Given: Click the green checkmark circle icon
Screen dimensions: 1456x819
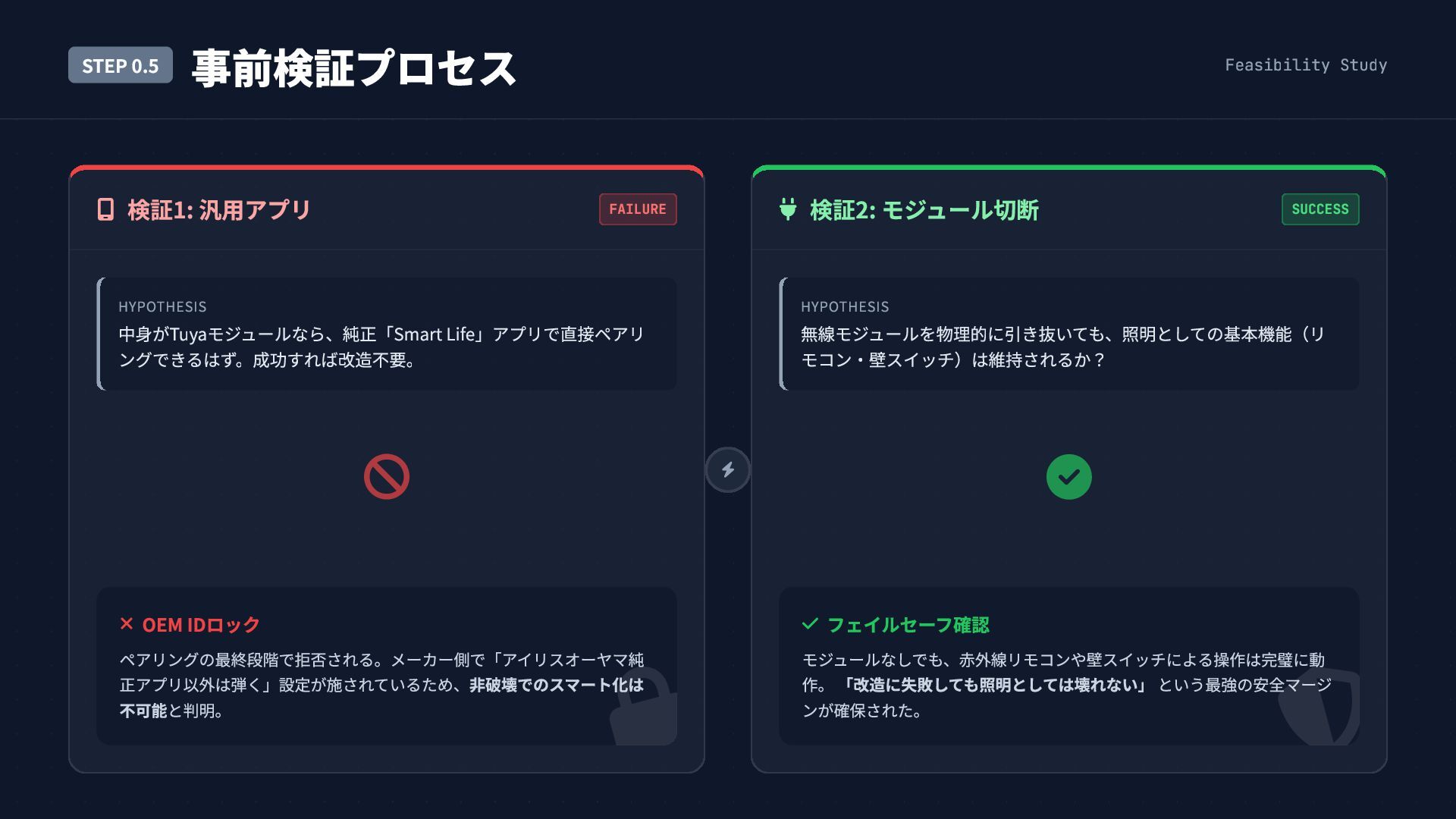Looking at the screenshot, I should click(x=1068, y=477).
